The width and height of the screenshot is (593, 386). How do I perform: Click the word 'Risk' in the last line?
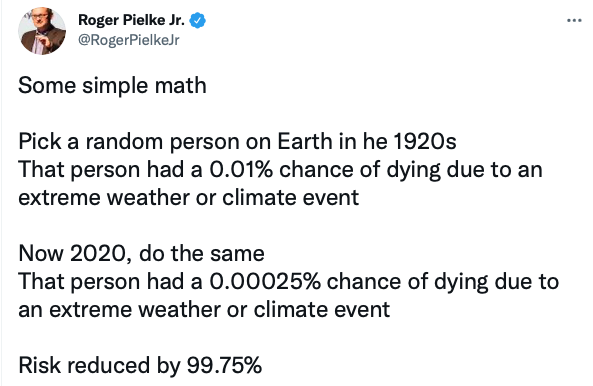pyautogui.click(x=39, y=366)
